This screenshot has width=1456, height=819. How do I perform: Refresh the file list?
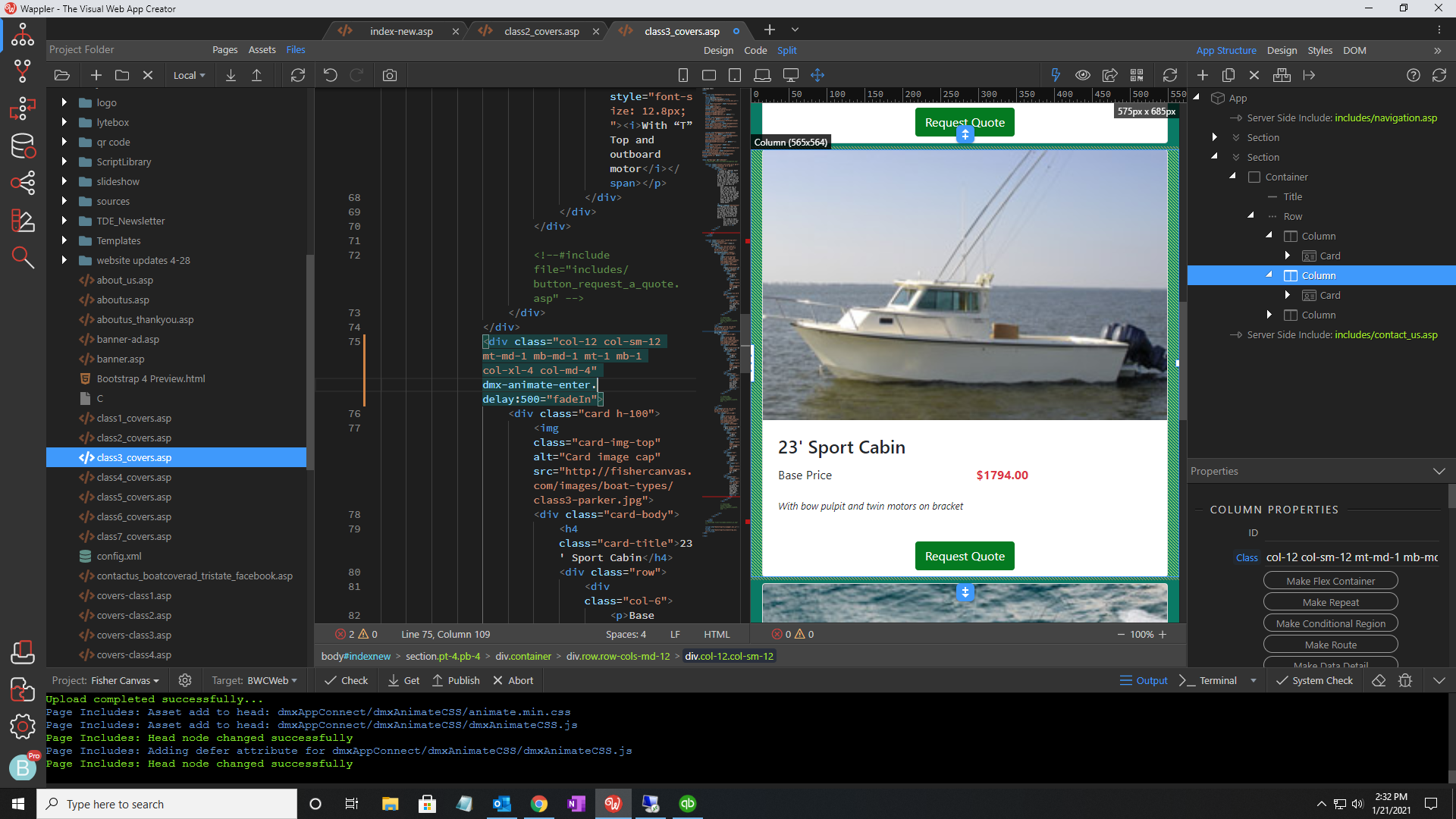click(x=298, y=75)
